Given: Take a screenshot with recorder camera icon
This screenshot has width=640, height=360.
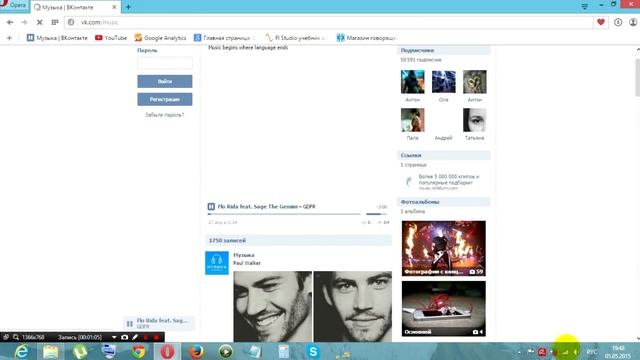Looking at the screenshot, I should [x=124, y=337].
